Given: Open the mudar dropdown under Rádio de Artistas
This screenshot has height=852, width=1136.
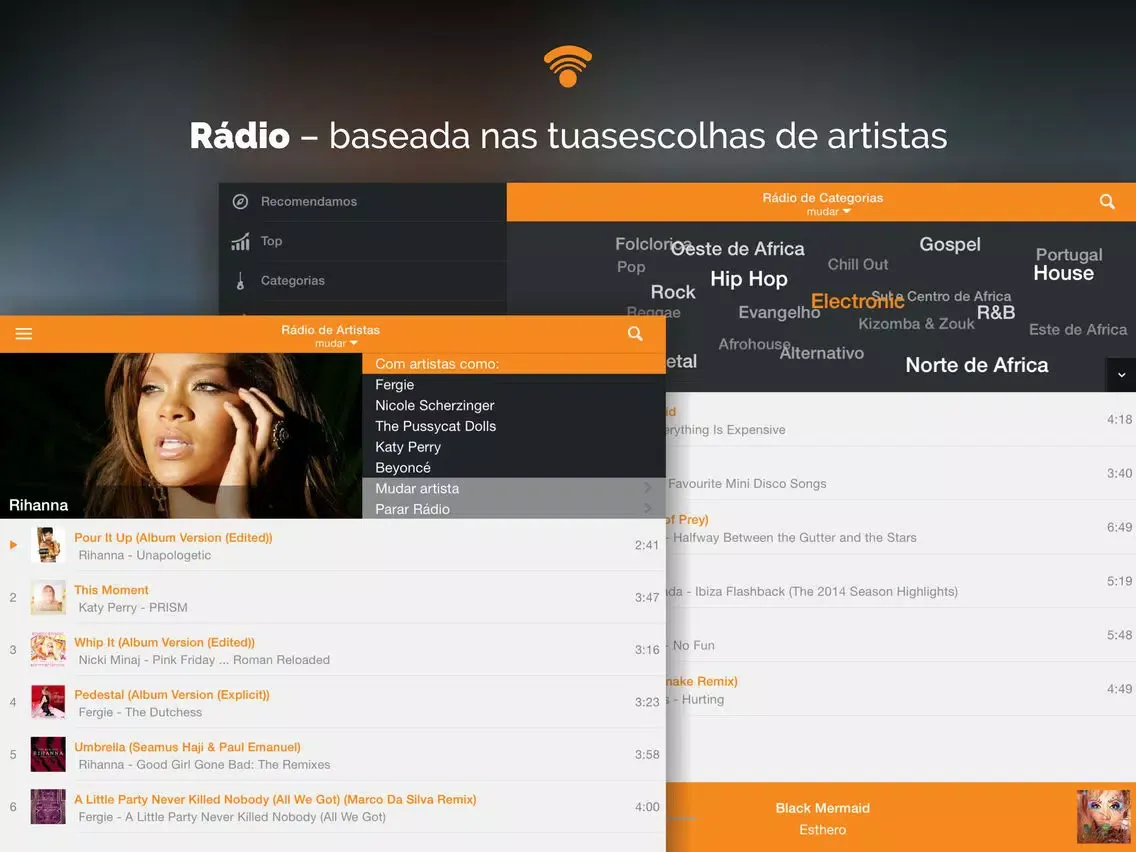Looking at the screenshot, I should 336,343.
